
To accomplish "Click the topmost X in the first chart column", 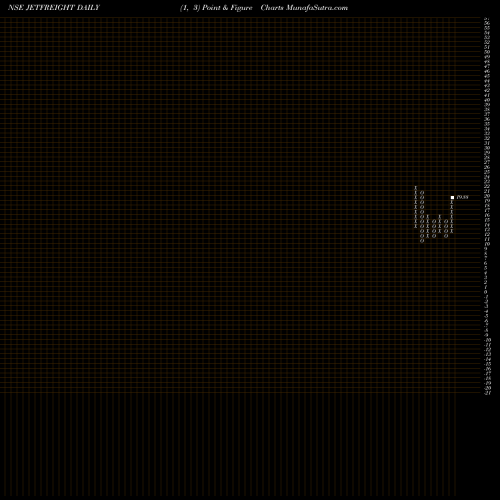I will pos(416,188).
